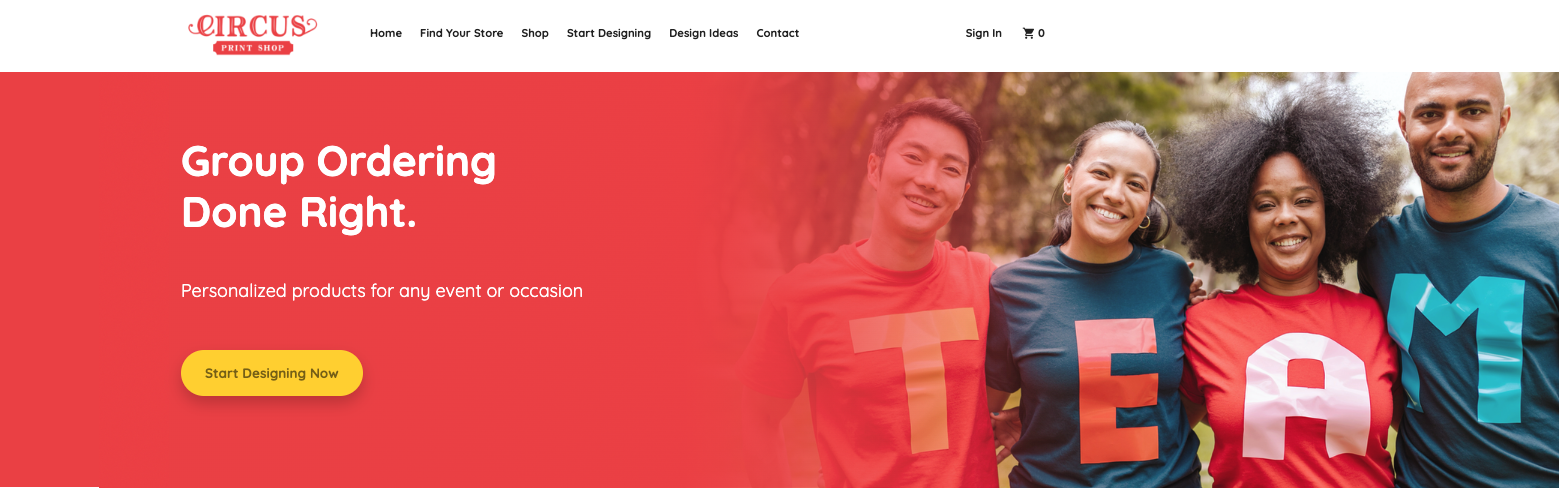Click the yellow Start Designing Now button
This screenshot has width=1559, height=494.
point(272,373)
